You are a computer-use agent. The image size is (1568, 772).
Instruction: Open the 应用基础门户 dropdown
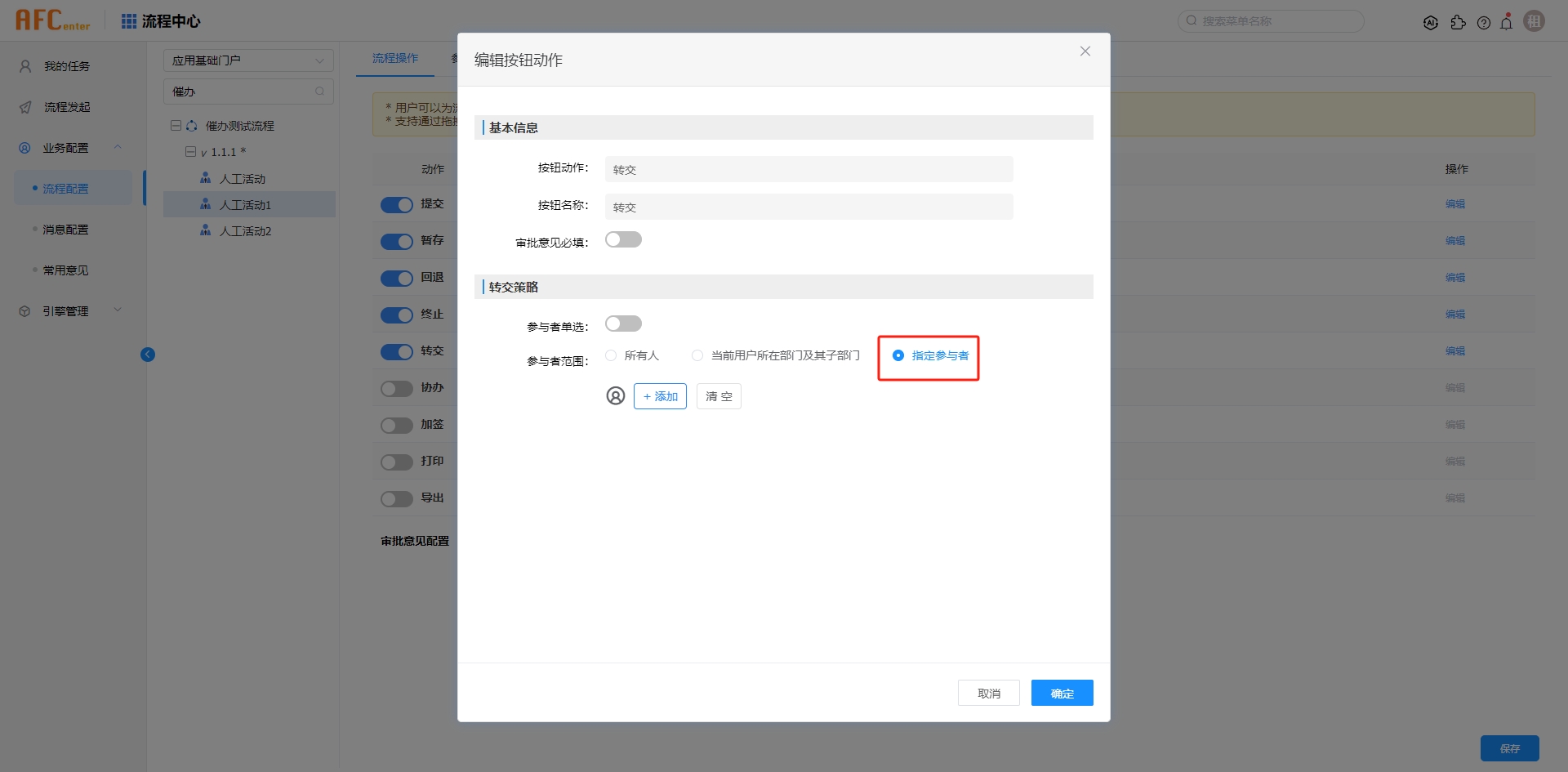point(248,60)
